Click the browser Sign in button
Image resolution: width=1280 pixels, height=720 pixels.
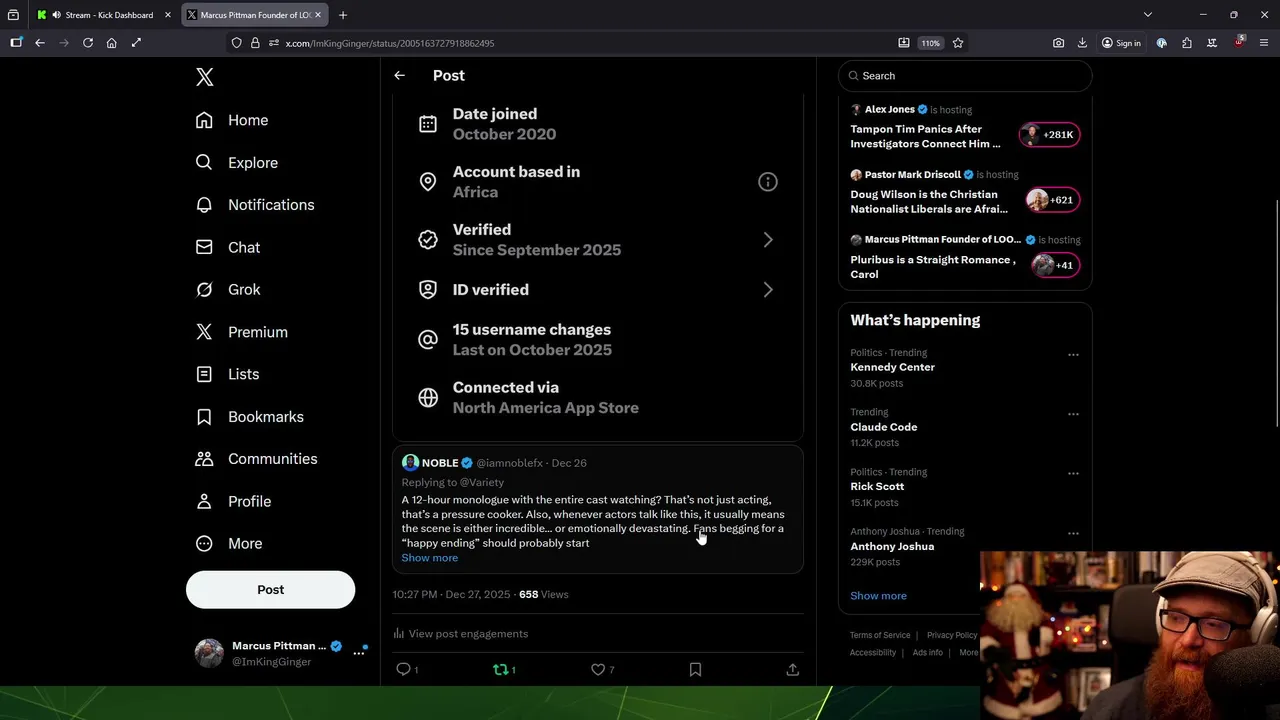pyautogui.click(x=1121, y=43)
